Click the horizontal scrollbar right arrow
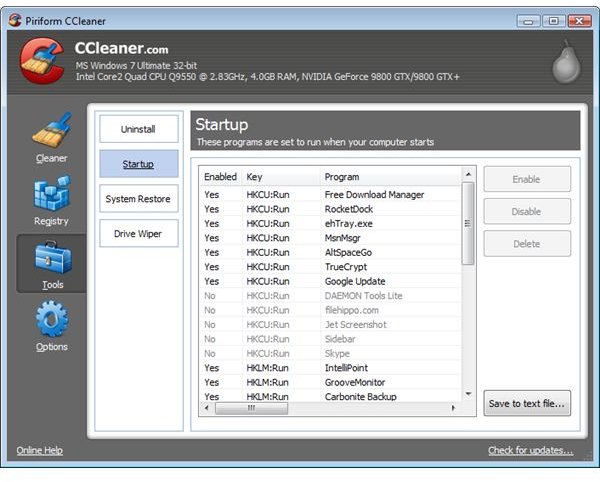Screen dimensions: 600x482 (x=453, y=408)
